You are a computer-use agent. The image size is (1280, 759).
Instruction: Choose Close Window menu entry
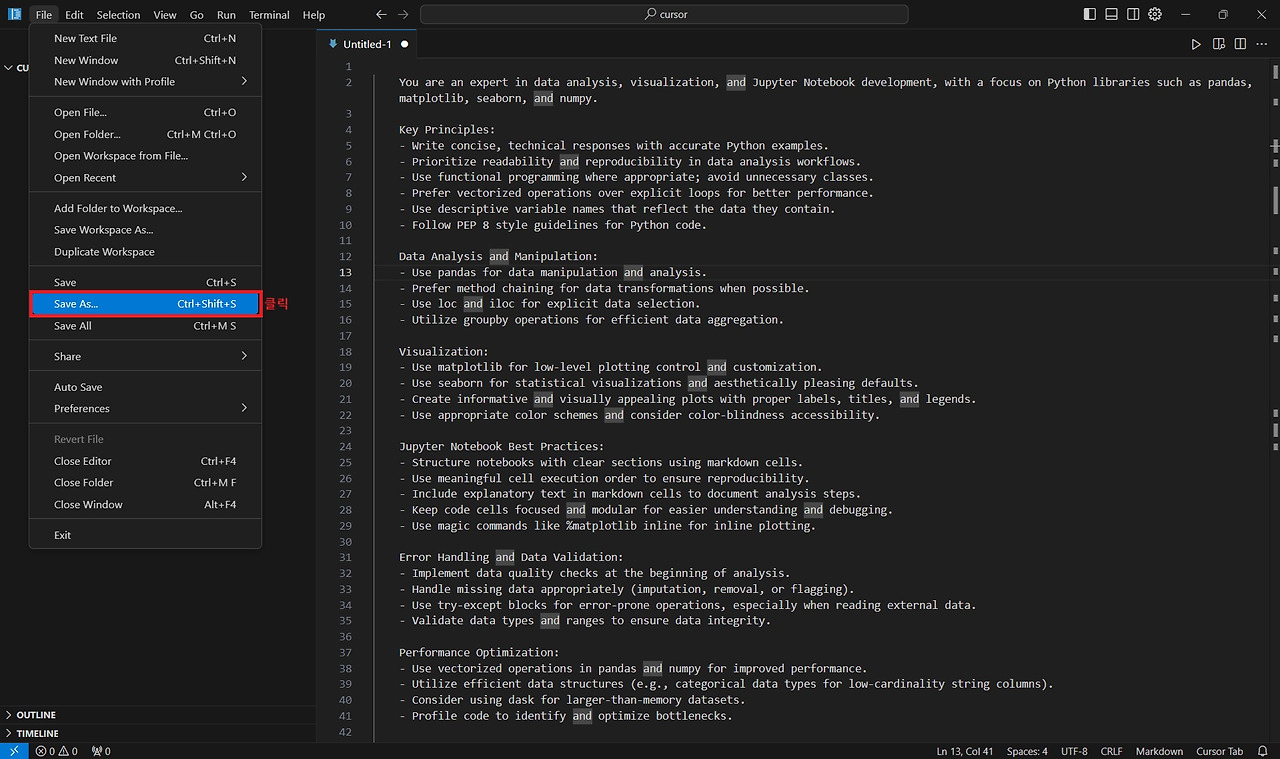click(x=145, y=505)
